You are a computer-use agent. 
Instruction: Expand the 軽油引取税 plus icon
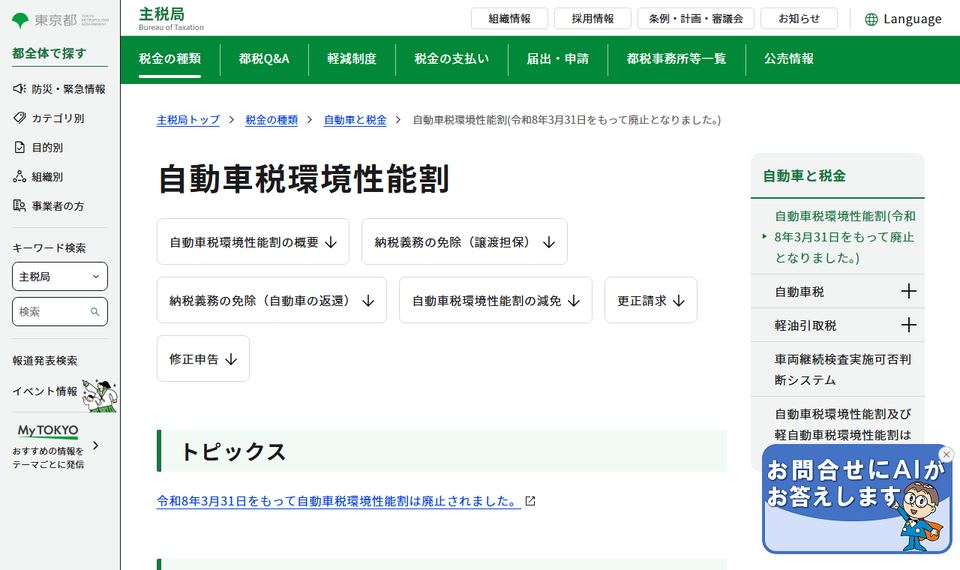click(x=909, y=325)
